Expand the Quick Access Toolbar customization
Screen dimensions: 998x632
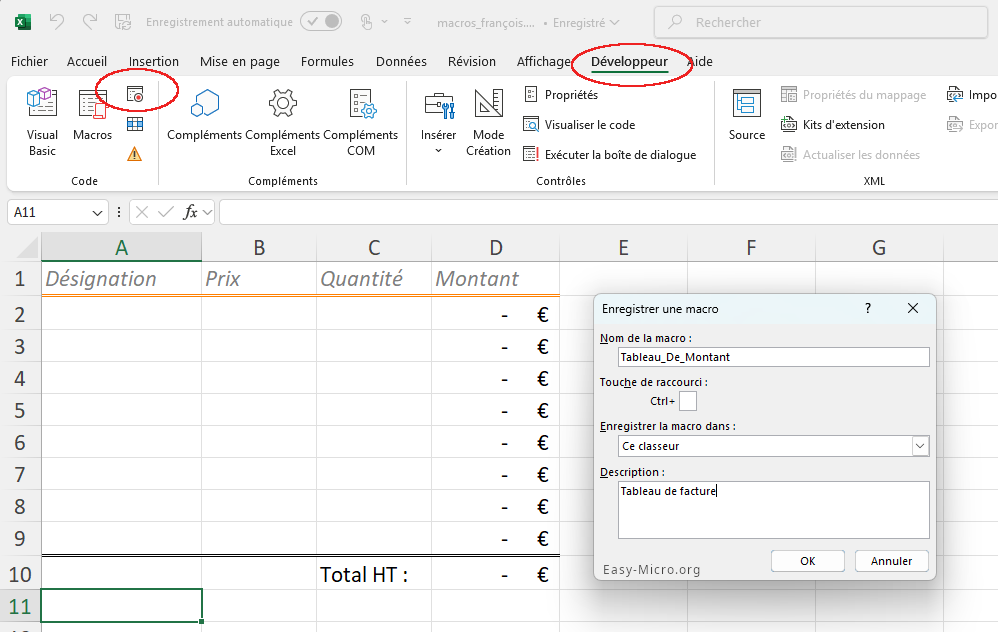point(407,22)
